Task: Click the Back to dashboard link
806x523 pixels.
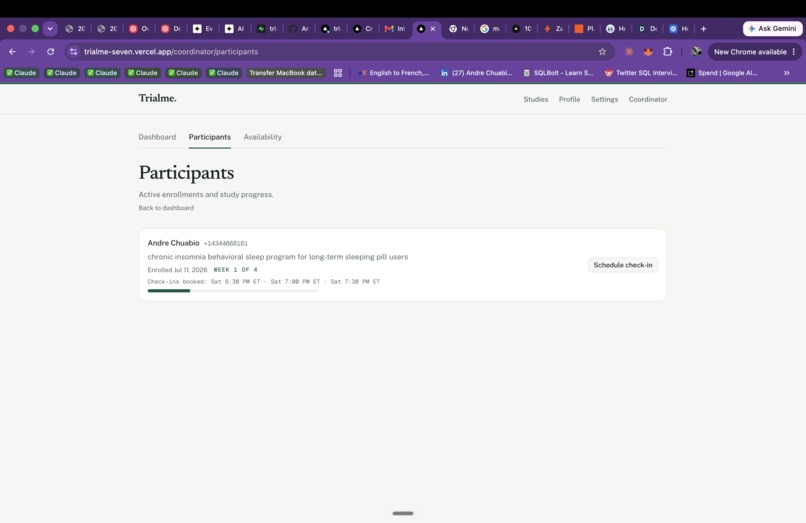Action: pyautogui.click(x=166, y=208)
